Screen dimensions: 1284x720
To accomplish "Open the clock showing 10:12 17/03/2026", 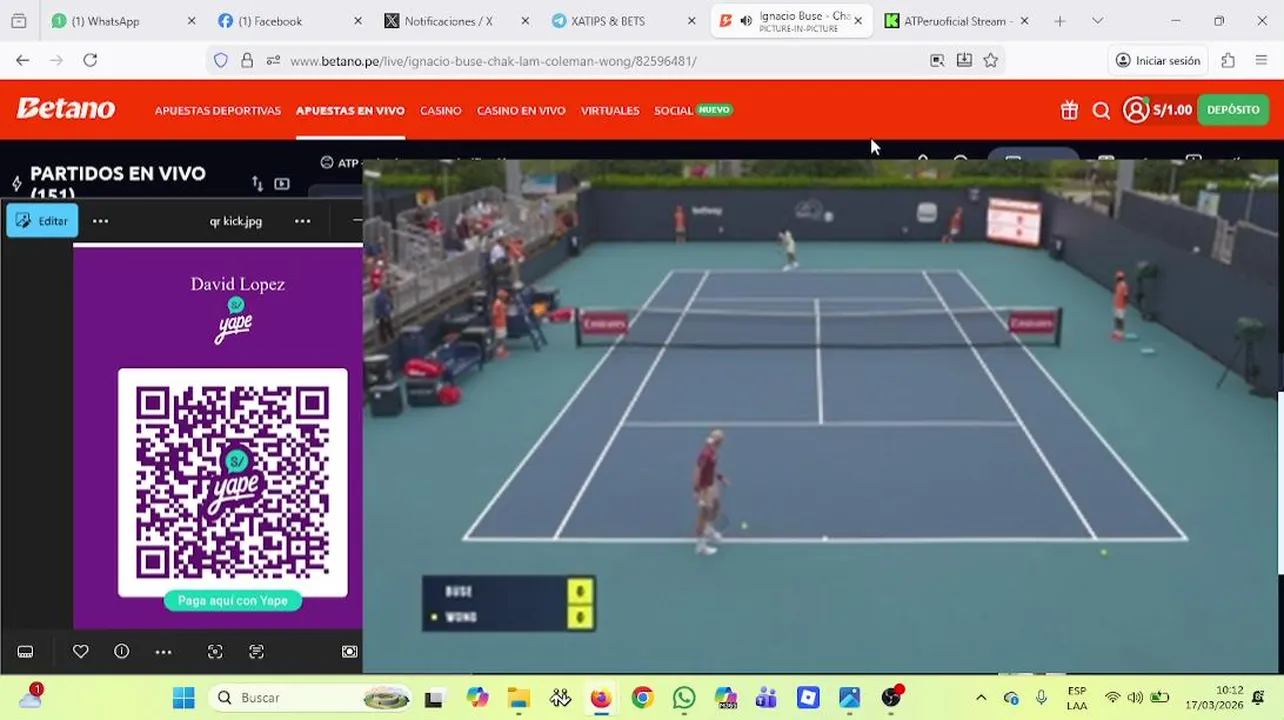I will 1213,697.
